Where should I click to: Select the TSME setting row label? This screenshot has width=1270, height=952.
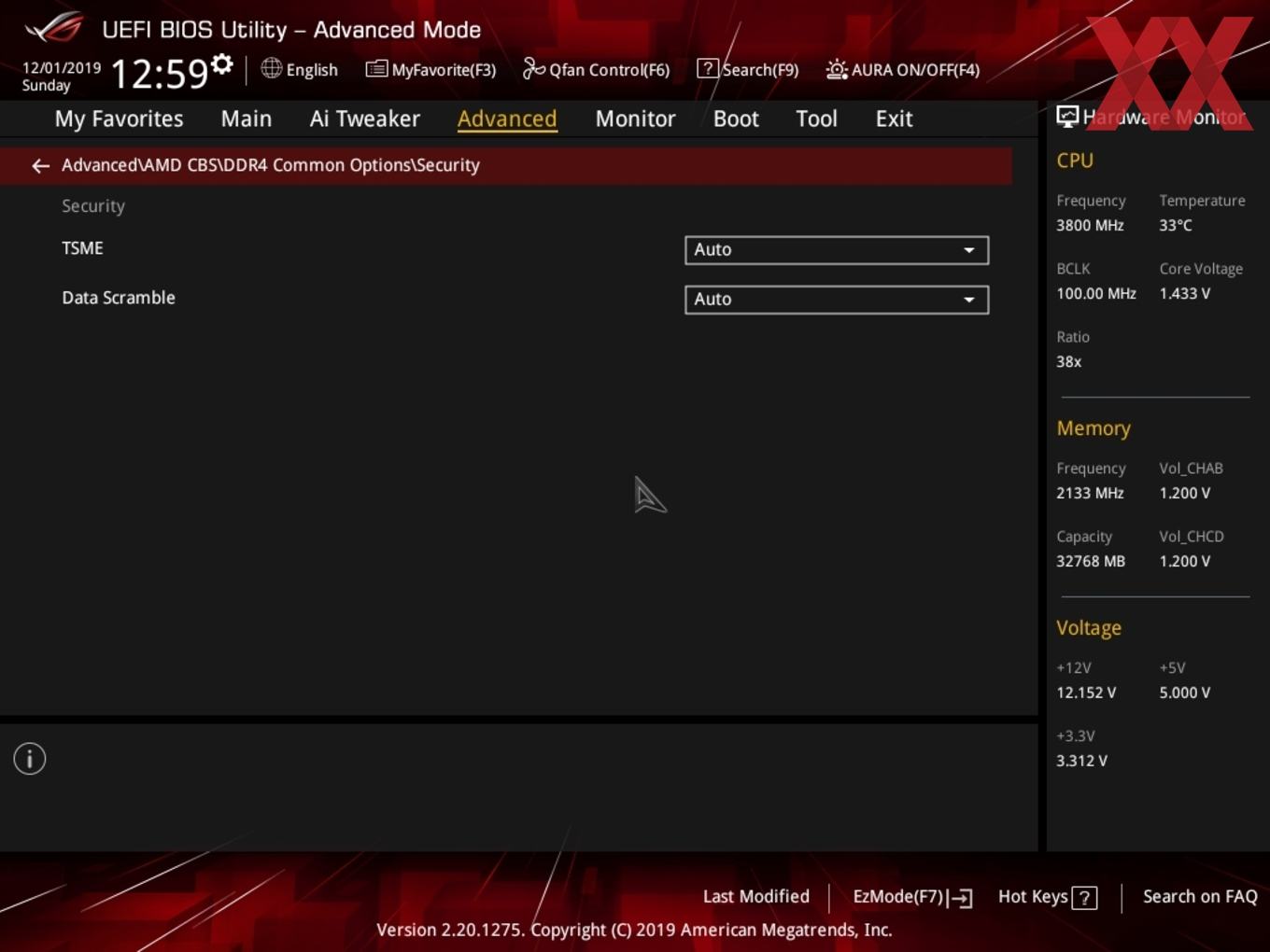tap(82, 248)
